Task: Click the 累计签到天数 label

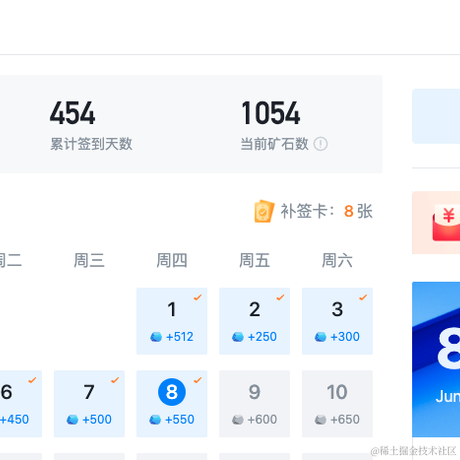Action: [91, 144]
